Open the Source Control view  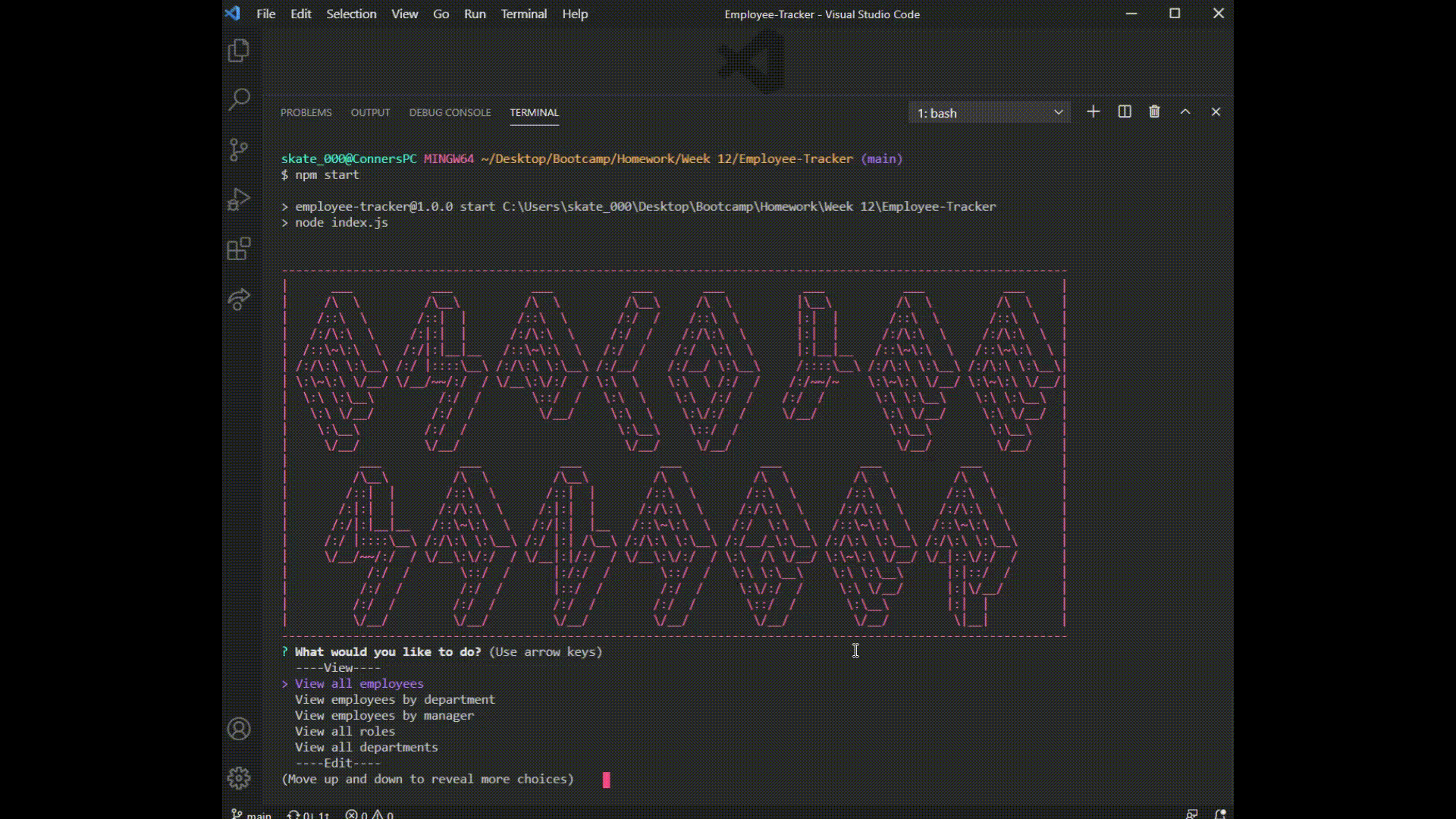point(239,149)
